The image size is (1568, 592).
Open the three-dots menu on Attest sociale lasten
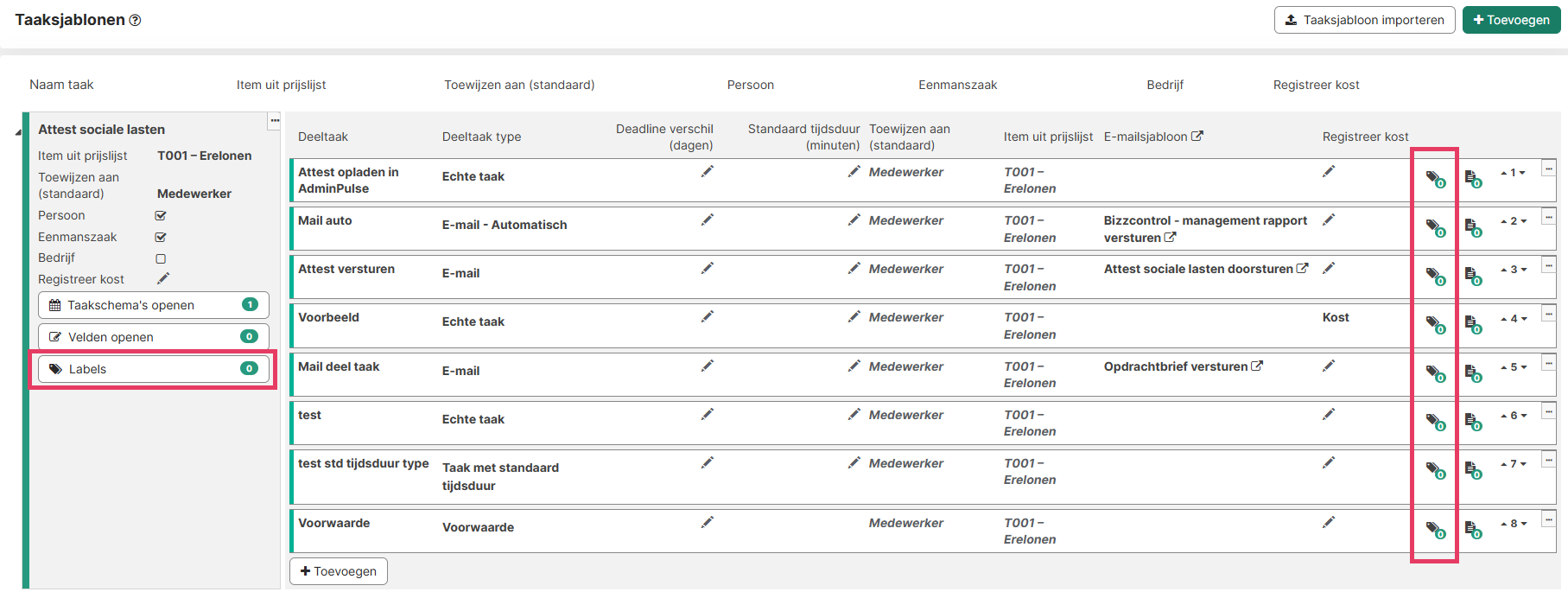click(274, 121)
